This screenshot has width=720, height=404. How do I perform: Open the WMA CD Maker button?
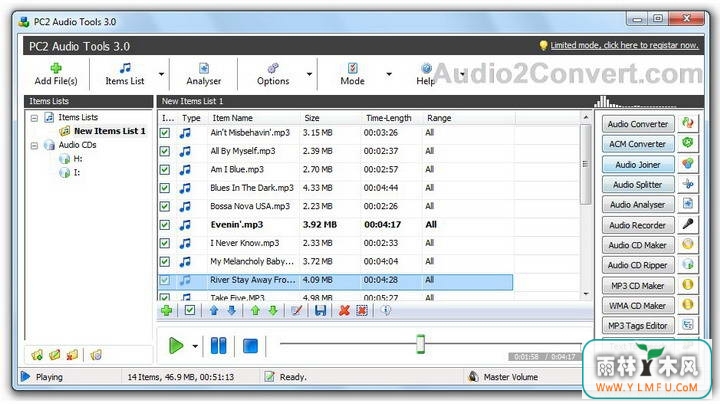point(638,306)
